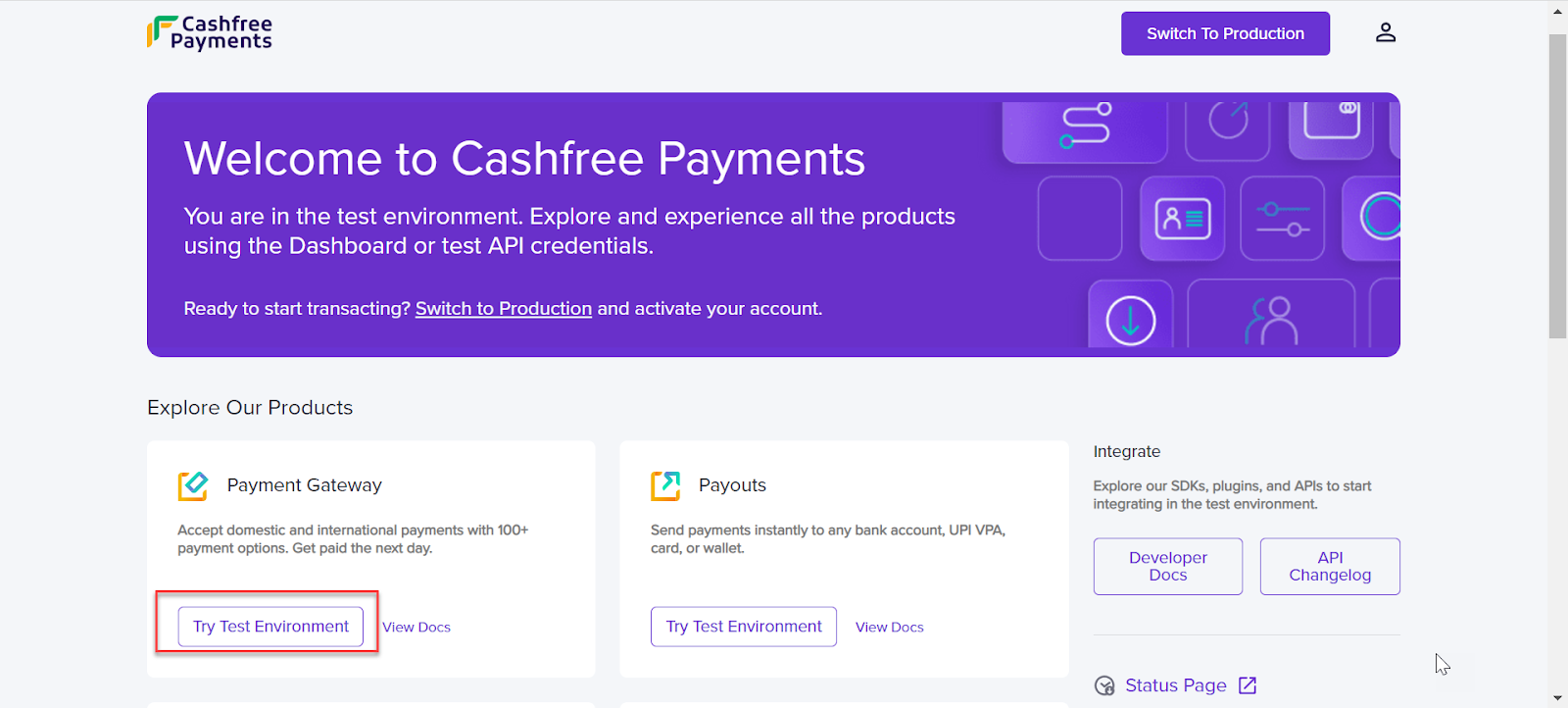This screenshot has height=708, width=1568.
Task: Click the scrollbar down arrow
Action: [x=1557, y=698]
